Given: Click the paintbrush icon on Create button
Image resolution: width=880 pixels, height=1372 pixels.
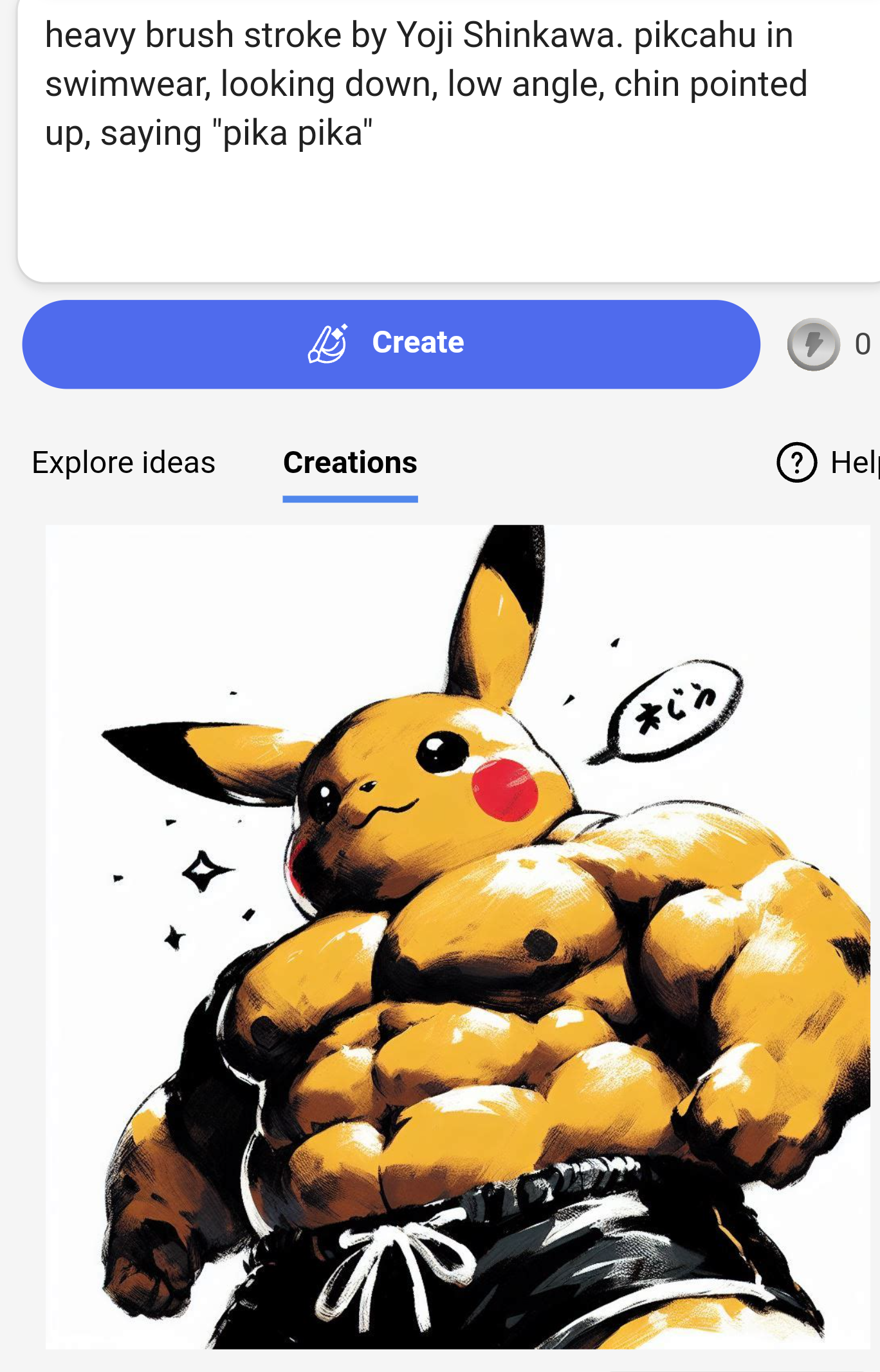Looking at the screenshot, I should [x=328, y=344].
